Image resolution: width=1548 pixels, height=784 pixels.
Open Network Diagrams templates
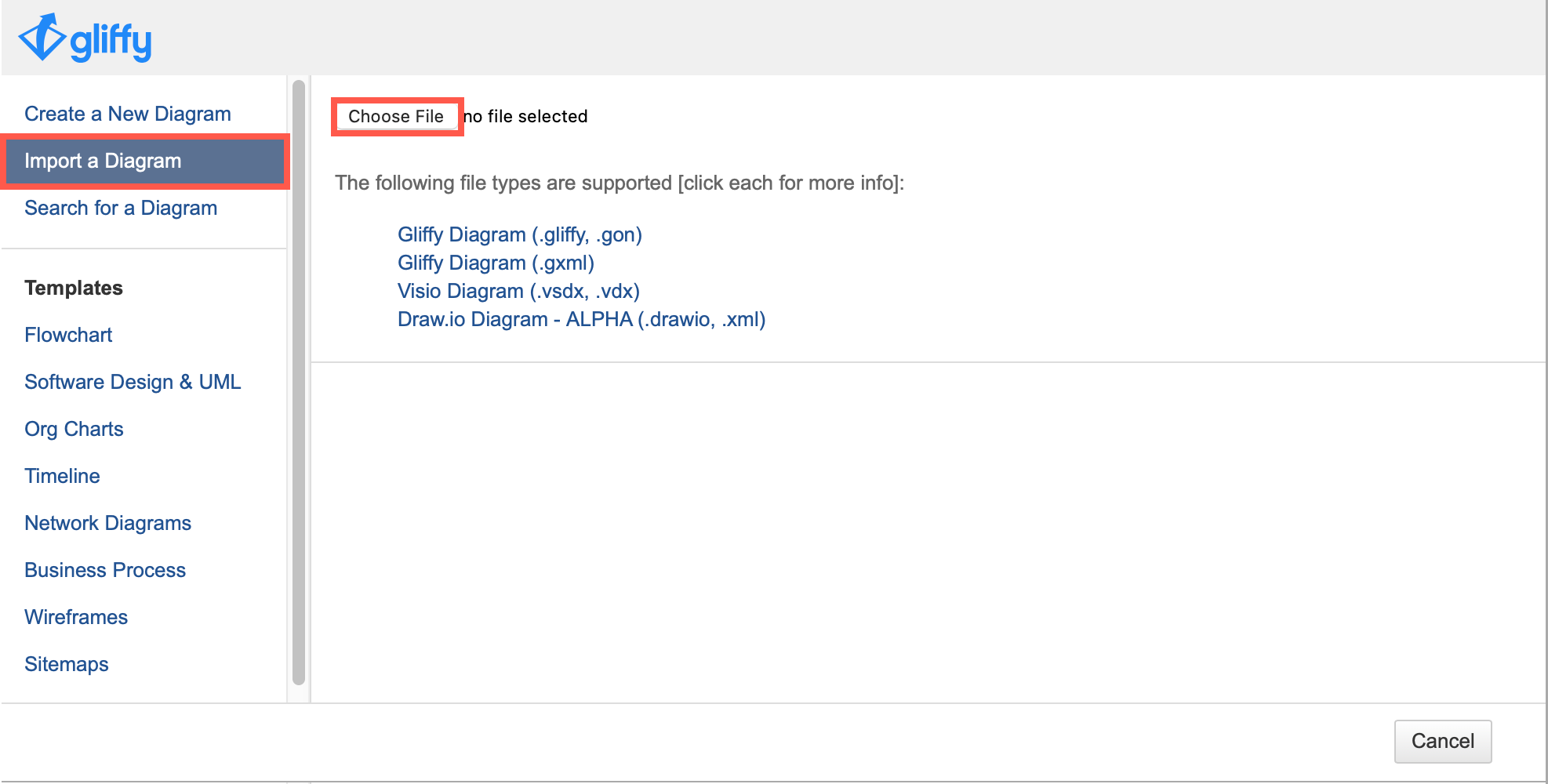tap(107, 523)
